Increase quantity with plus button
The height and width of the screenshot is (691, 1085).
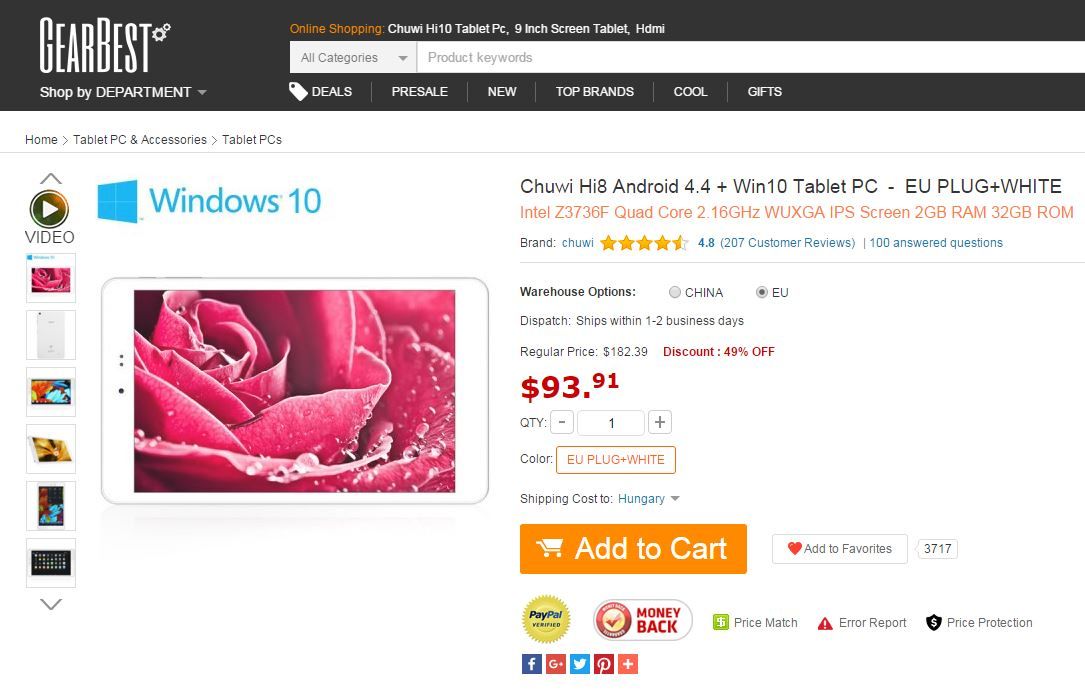[x=660, y=422]
